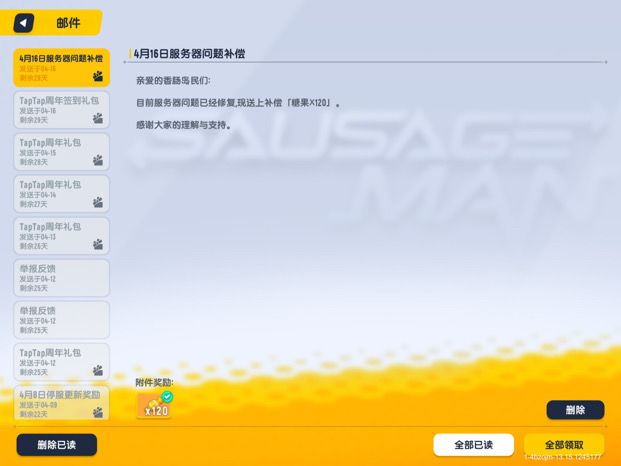Click gift icon on TapTap周年礼包 sent 04-14

[x=98, y=202]
